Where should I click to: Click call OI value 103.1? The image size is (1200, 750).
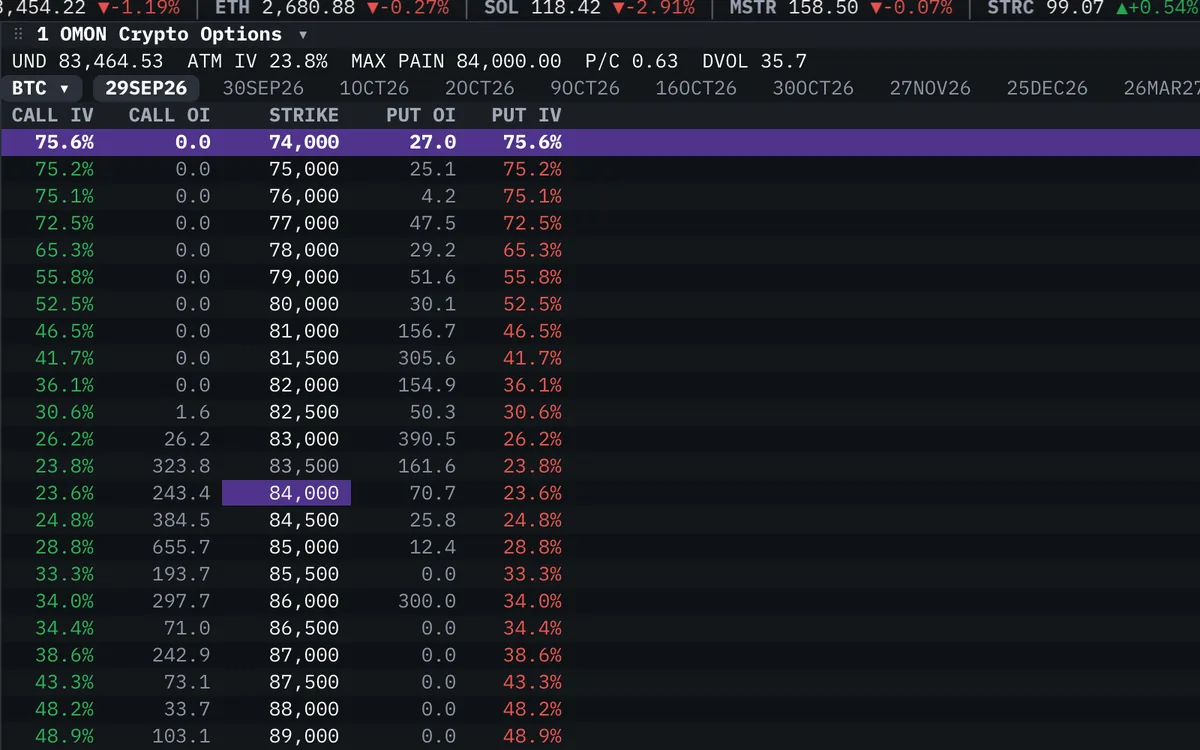tap(182, 736)
